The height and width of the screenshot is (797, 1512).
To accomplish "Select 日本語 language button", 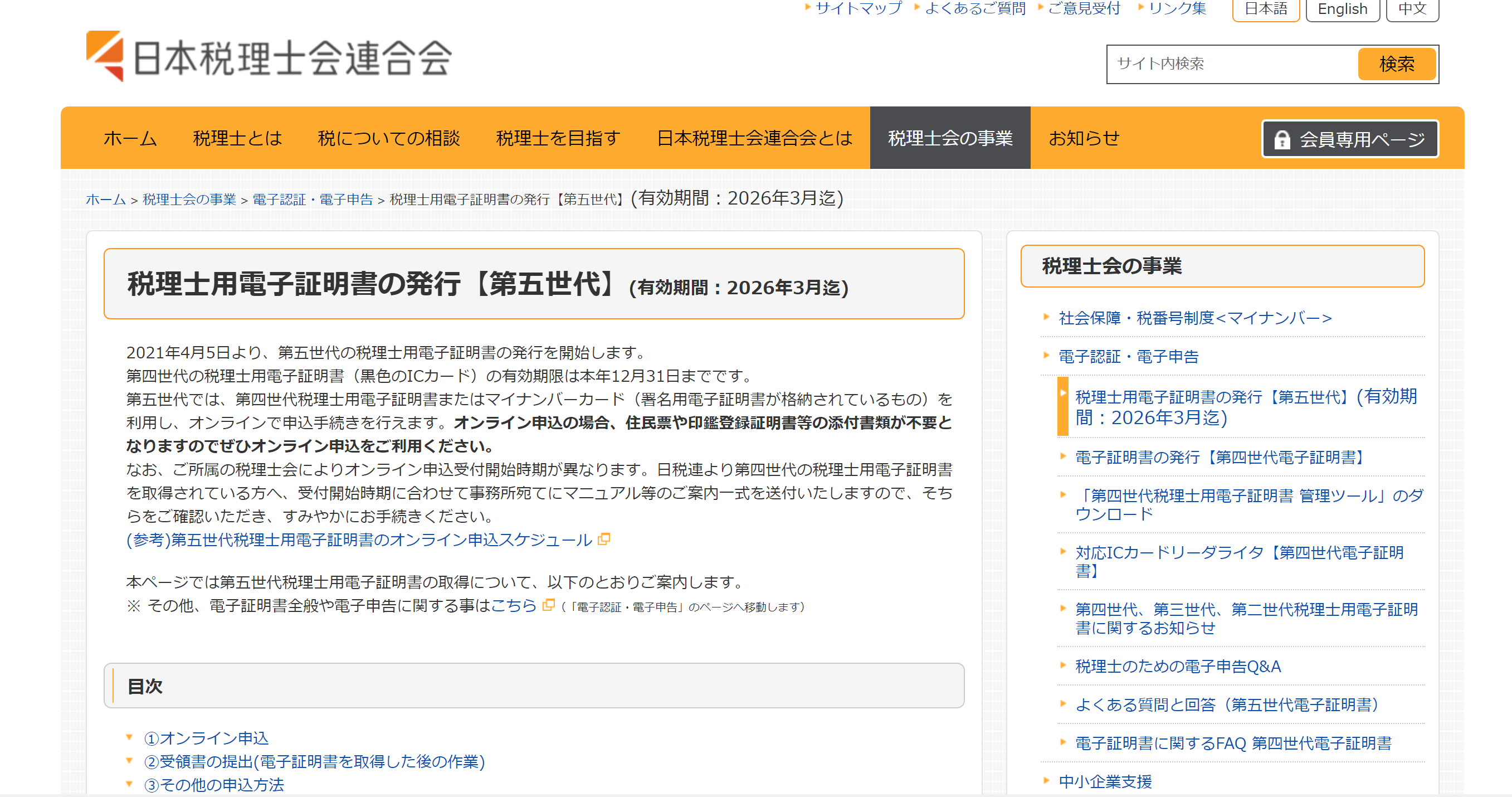I will click(1266, 9).
